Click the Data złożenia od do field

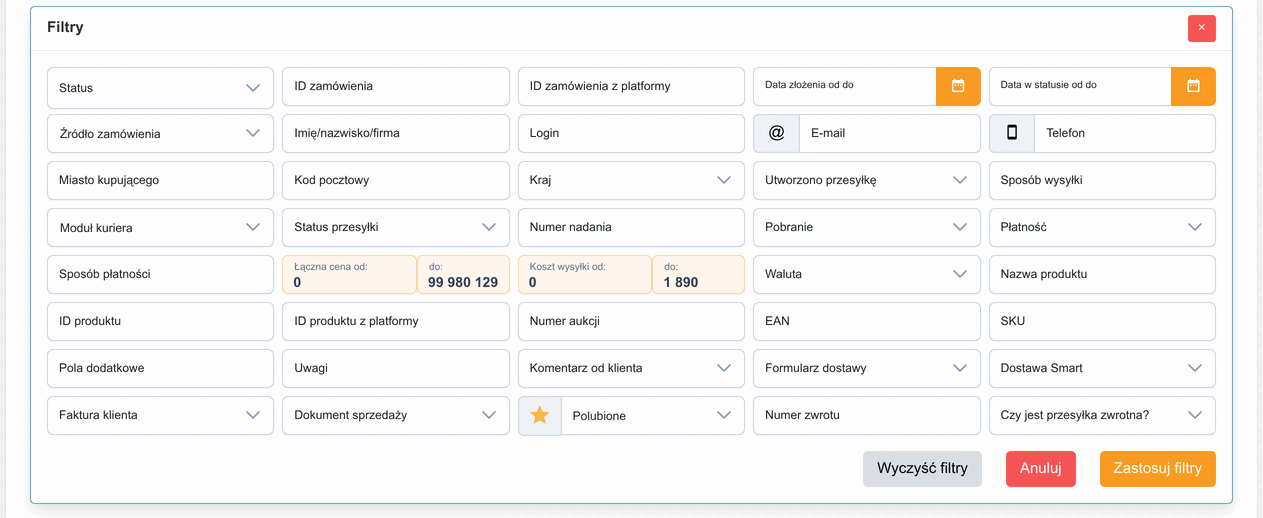(x=845, y=86)
